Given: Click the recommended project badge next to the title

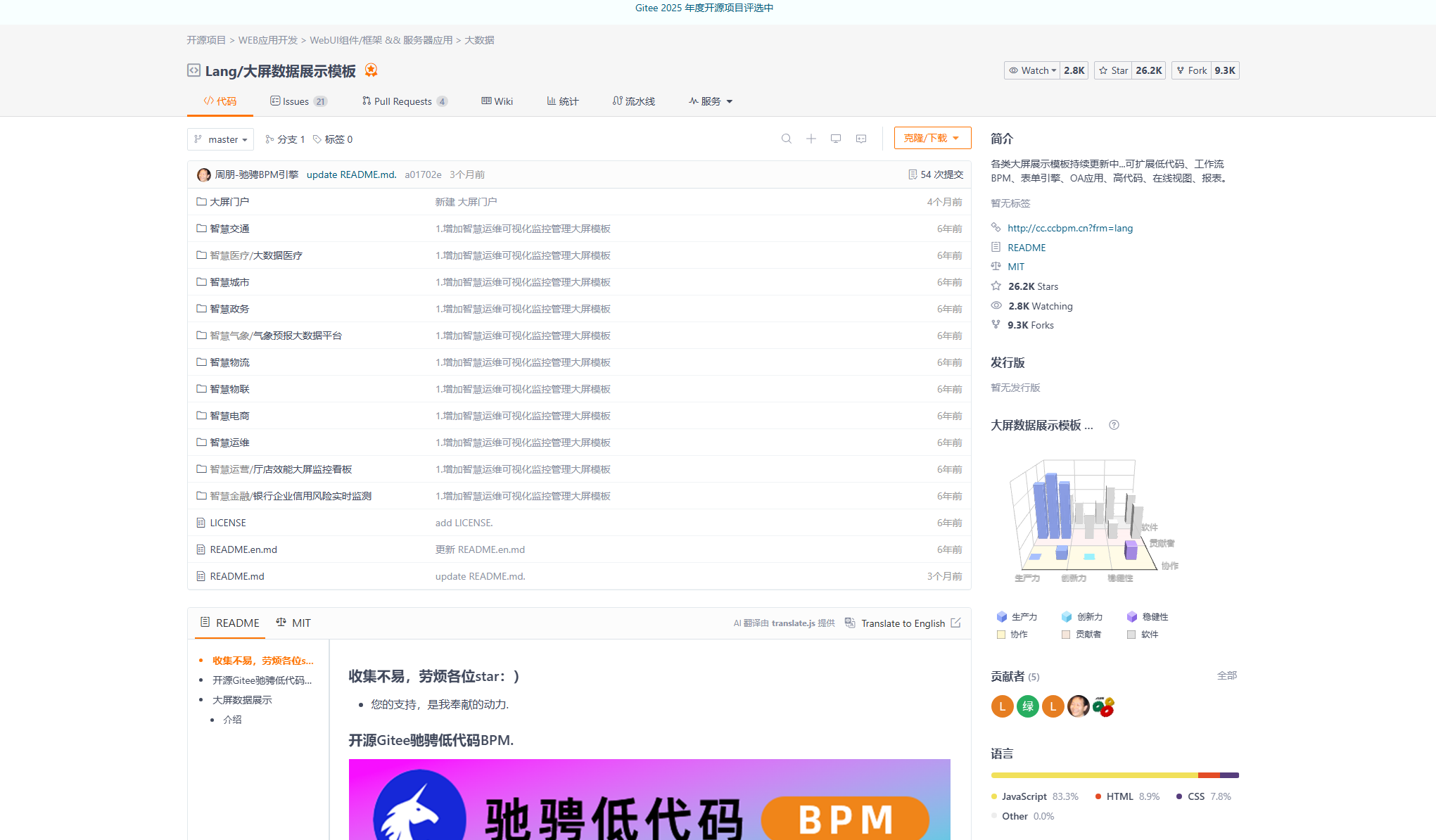Looking at the screenshot, I should 371,70.
